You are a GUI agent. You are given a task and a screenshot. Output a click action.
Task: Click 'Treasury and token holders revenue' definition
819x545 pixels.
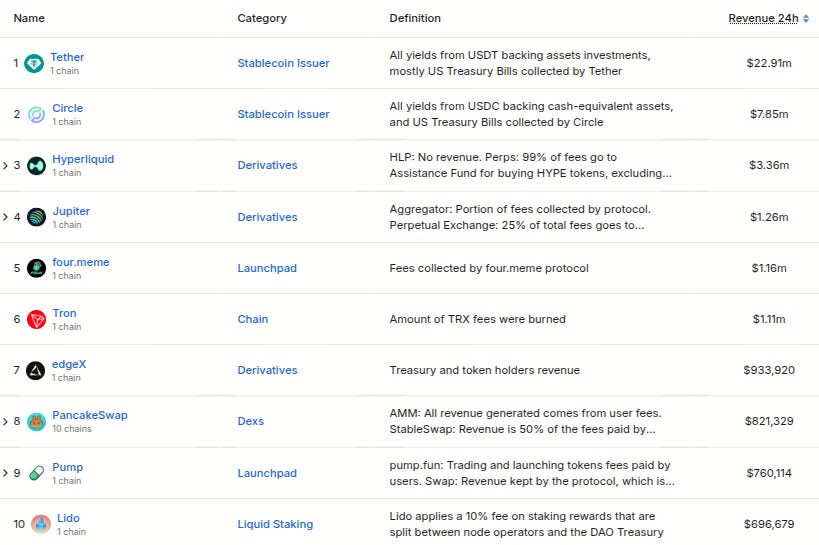coord(485,370)
